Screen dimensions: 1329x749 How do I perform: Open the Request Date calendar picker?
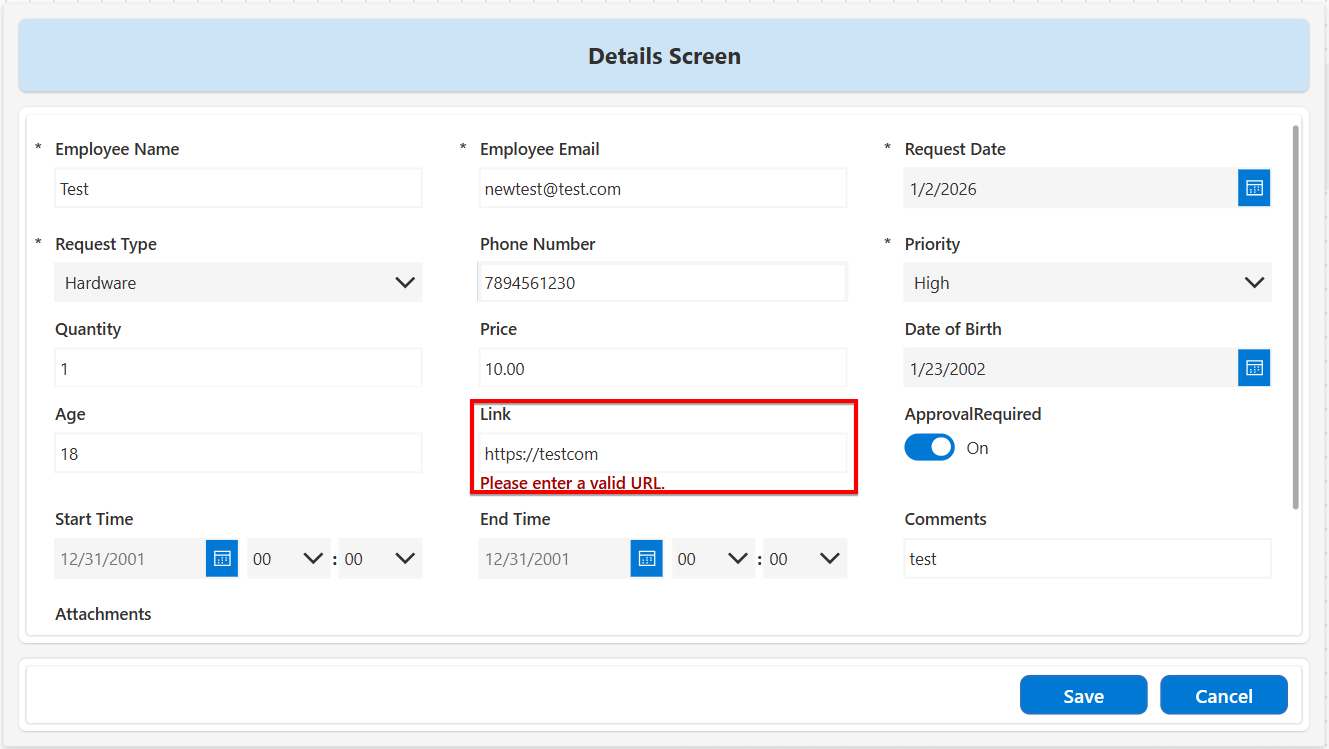[1254, 188]
